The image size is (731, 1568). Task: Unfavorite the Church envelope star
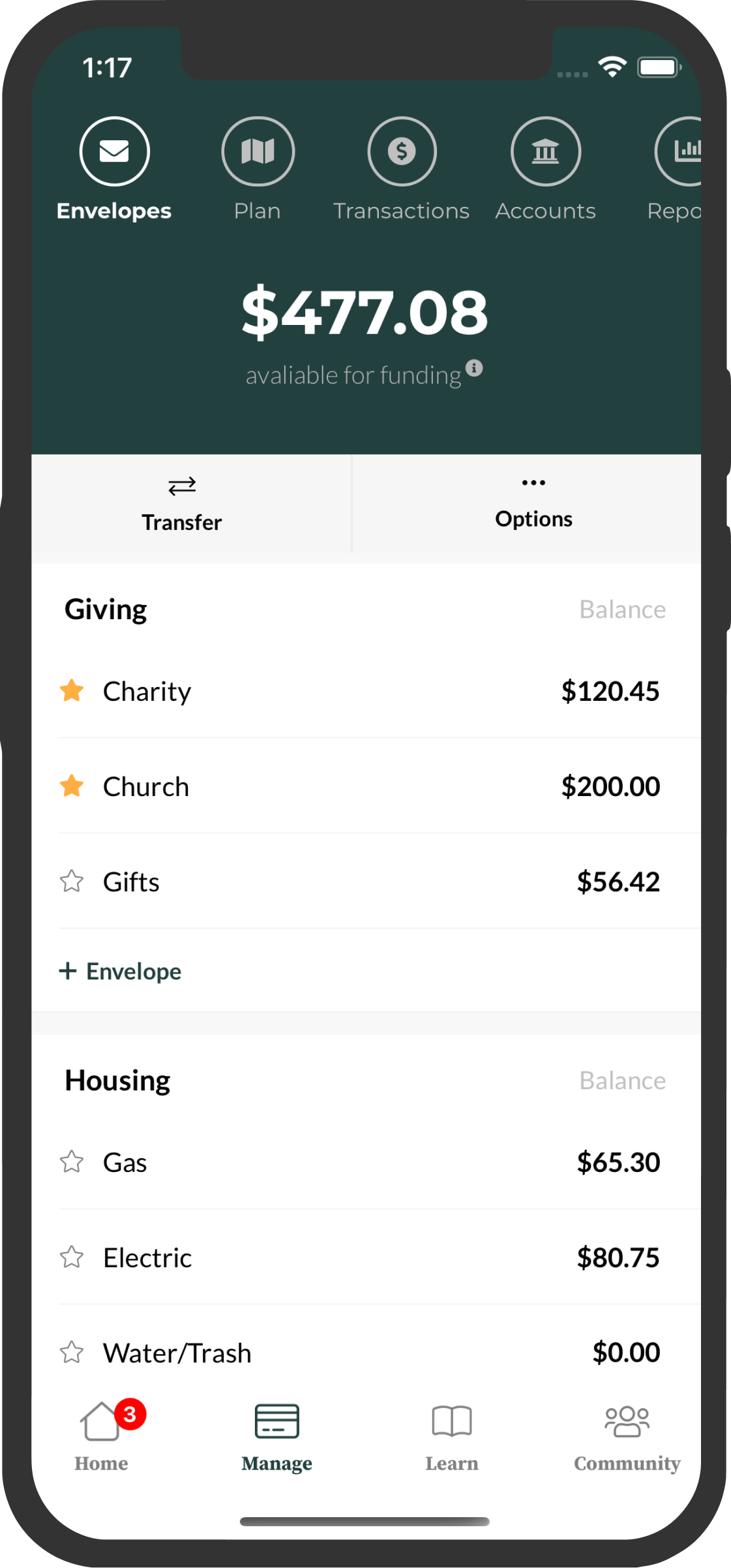tap(72, 786)
